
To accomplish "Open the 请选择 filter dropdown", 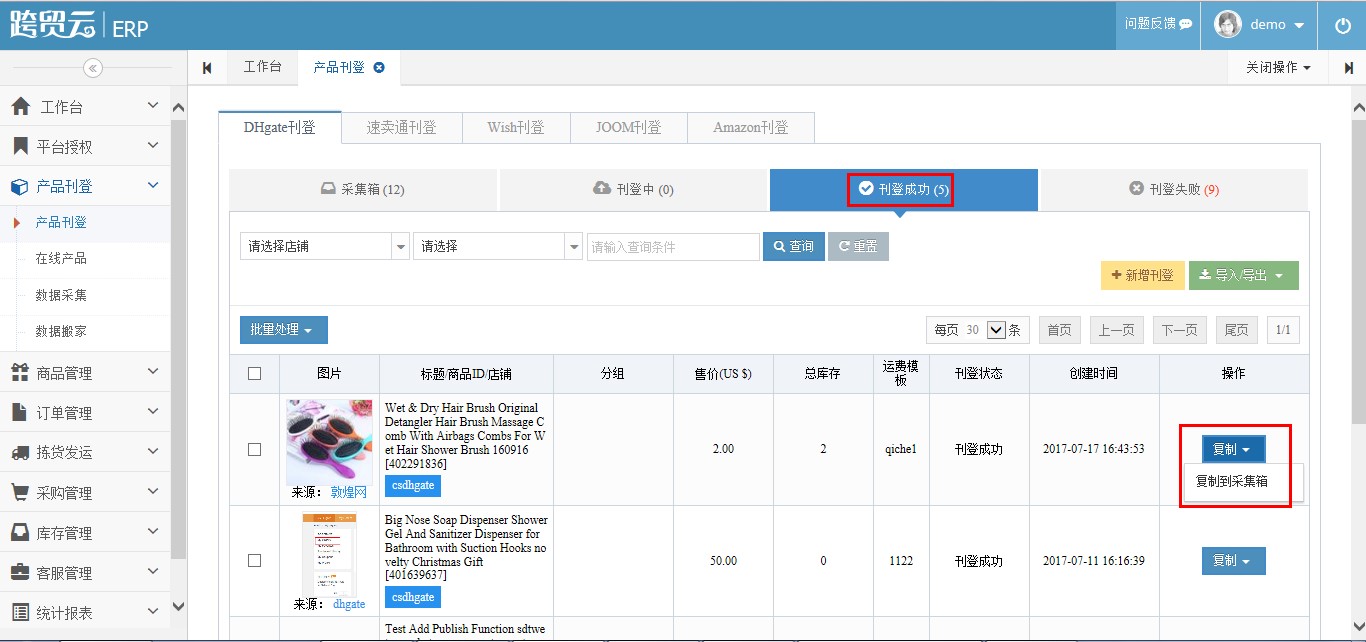I will [498, 246].
